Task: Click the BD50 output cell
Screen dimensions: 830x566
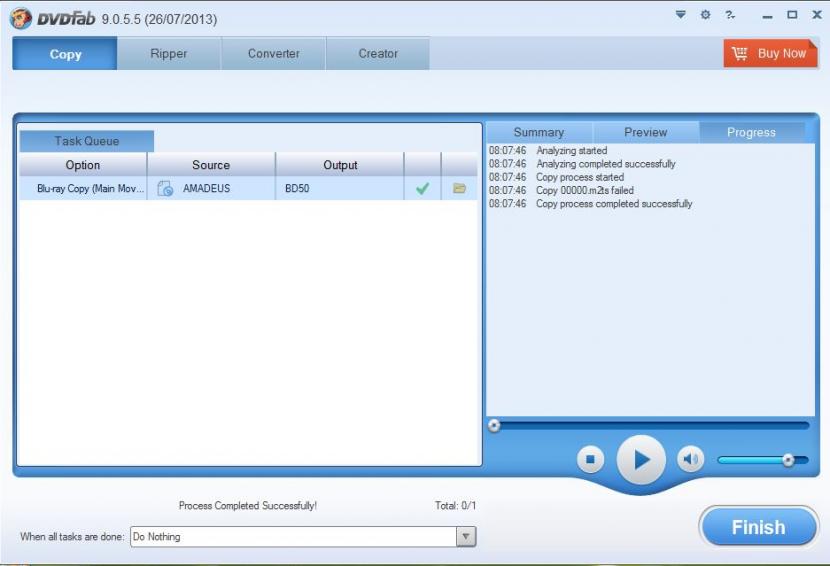Action: (340, 188)
